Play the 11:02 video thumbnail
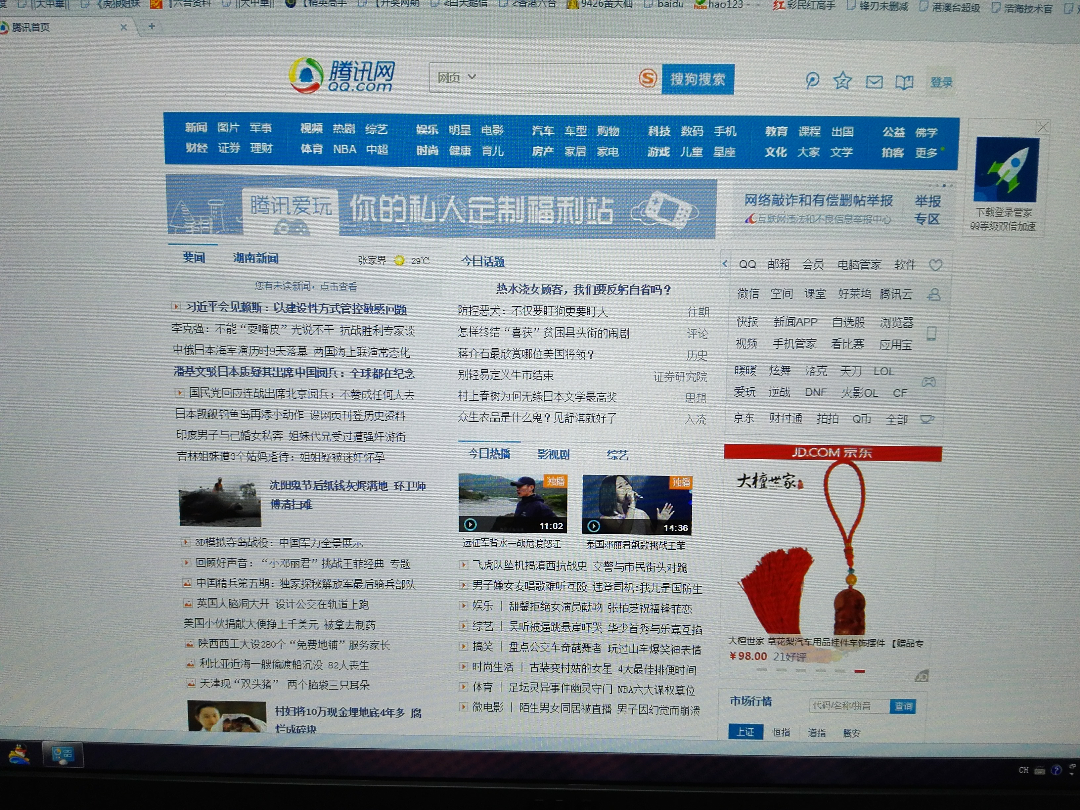Screen dimensions: 1080x810 pos(512,503)
